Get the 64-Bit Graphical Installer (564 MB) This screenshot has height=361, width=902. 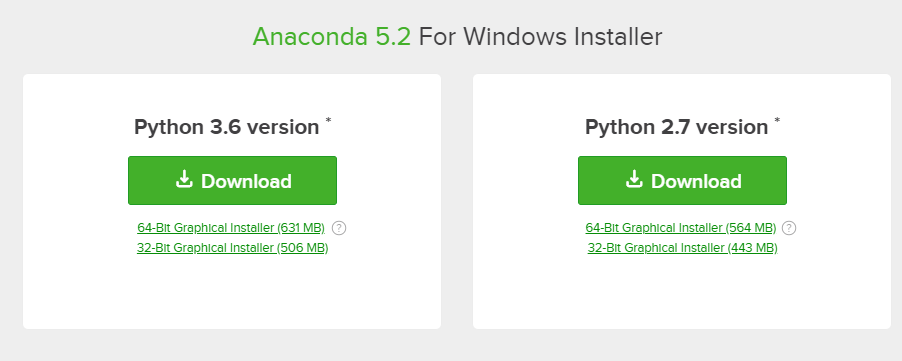pos(681,228)
